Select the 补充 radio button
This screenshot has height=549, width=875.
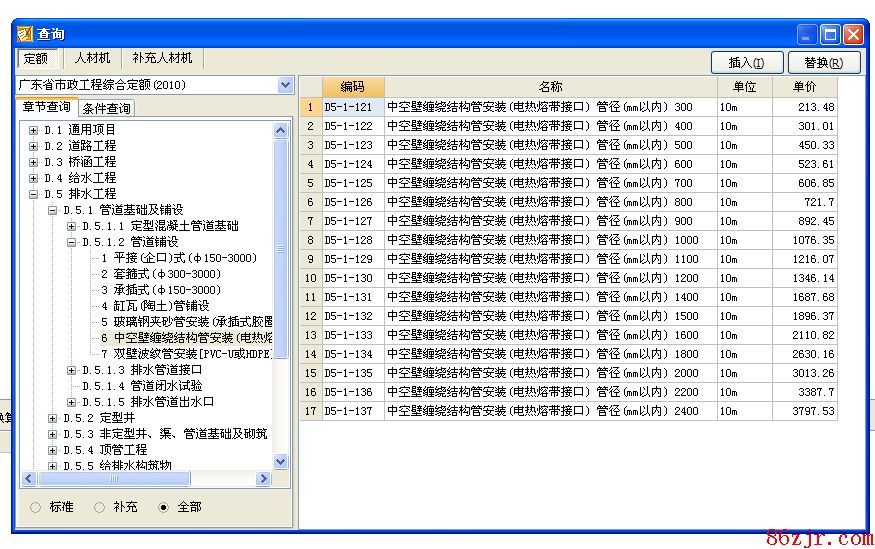point(100,507)
